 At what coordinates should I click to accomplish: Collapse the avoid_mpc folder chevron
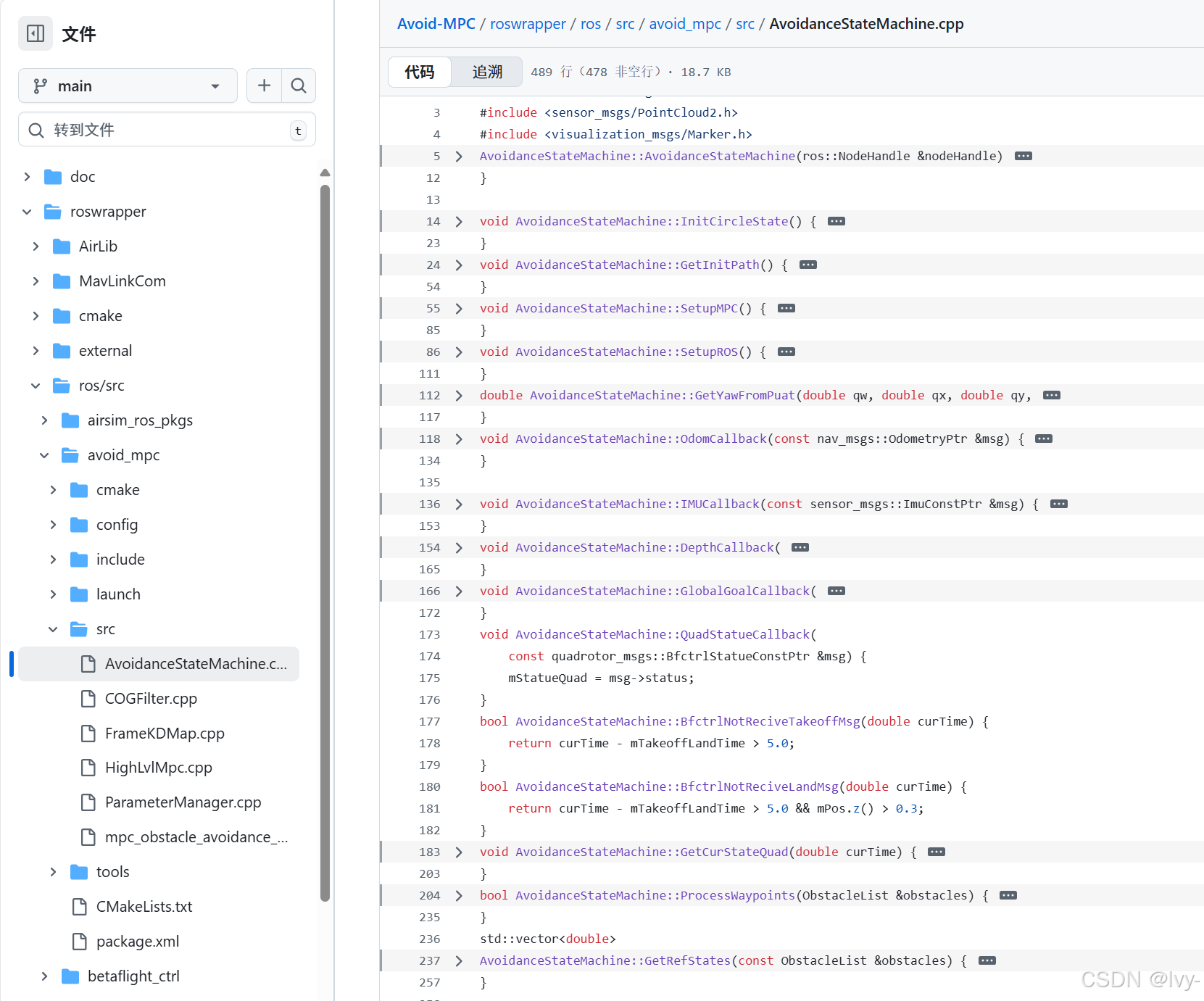pos(44,455)
